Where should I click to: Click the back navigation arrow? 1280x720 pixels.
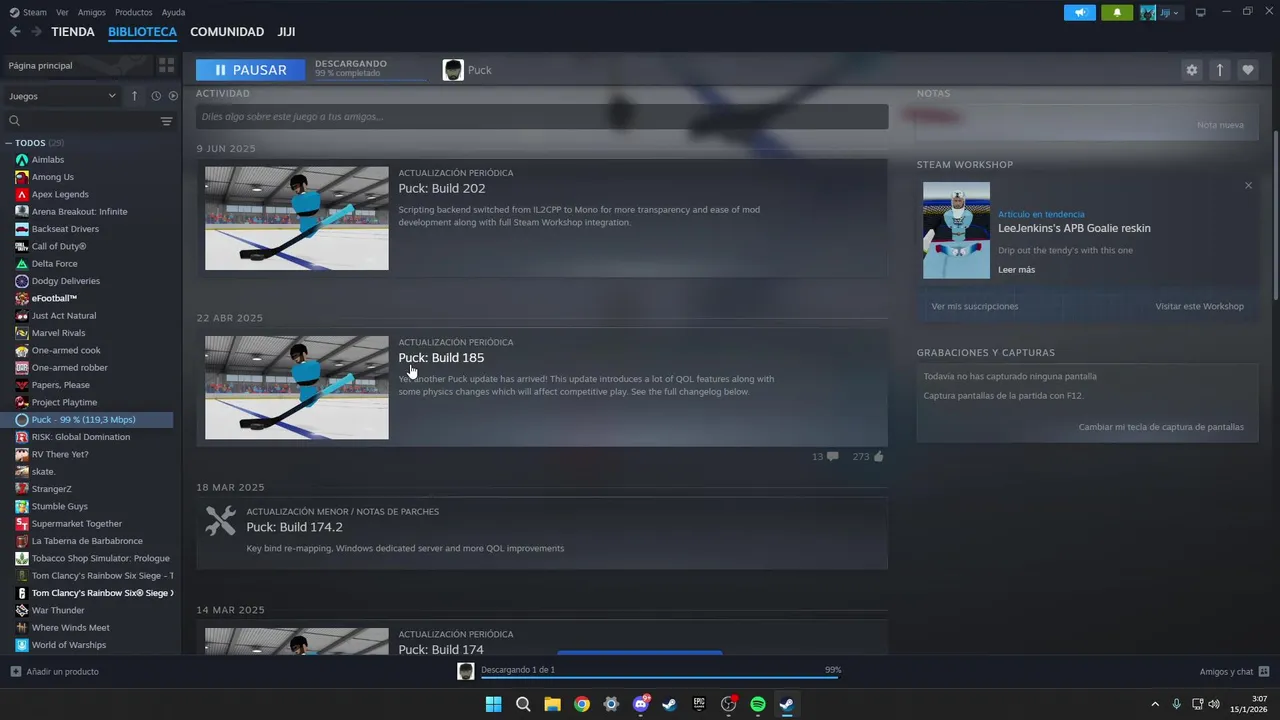point(15,32)
